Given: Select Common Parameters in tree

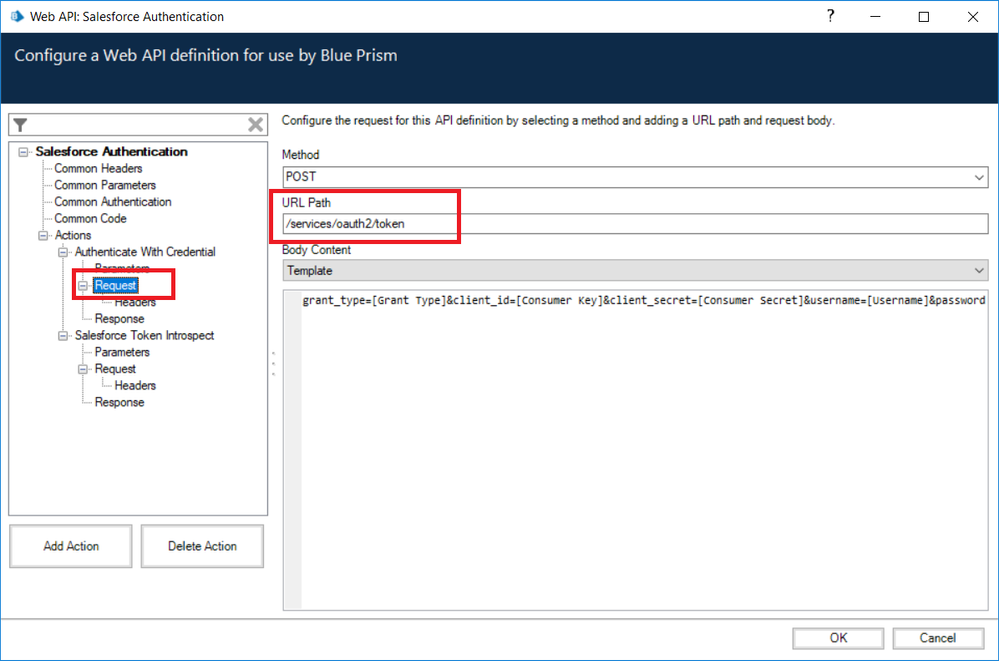Looking at the screenshot, I should pos(105,185).
